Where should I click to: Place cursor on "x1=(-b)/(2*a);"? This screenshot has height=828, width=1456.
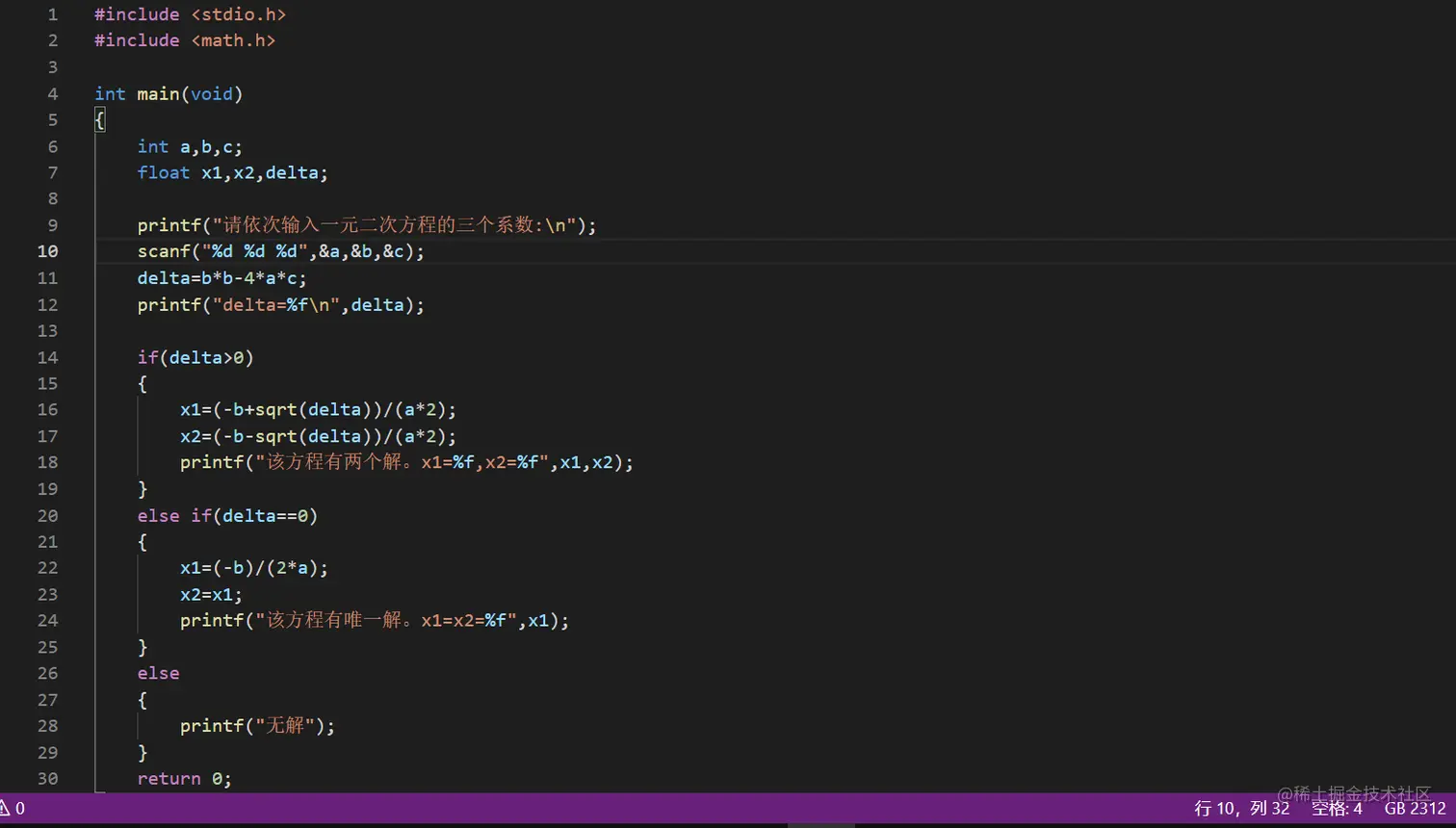coord(254,568)
